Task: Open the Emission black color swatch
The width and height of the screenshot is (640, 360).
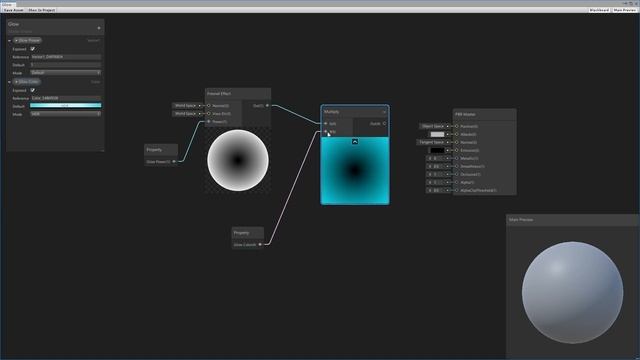Action: (437, 150)
